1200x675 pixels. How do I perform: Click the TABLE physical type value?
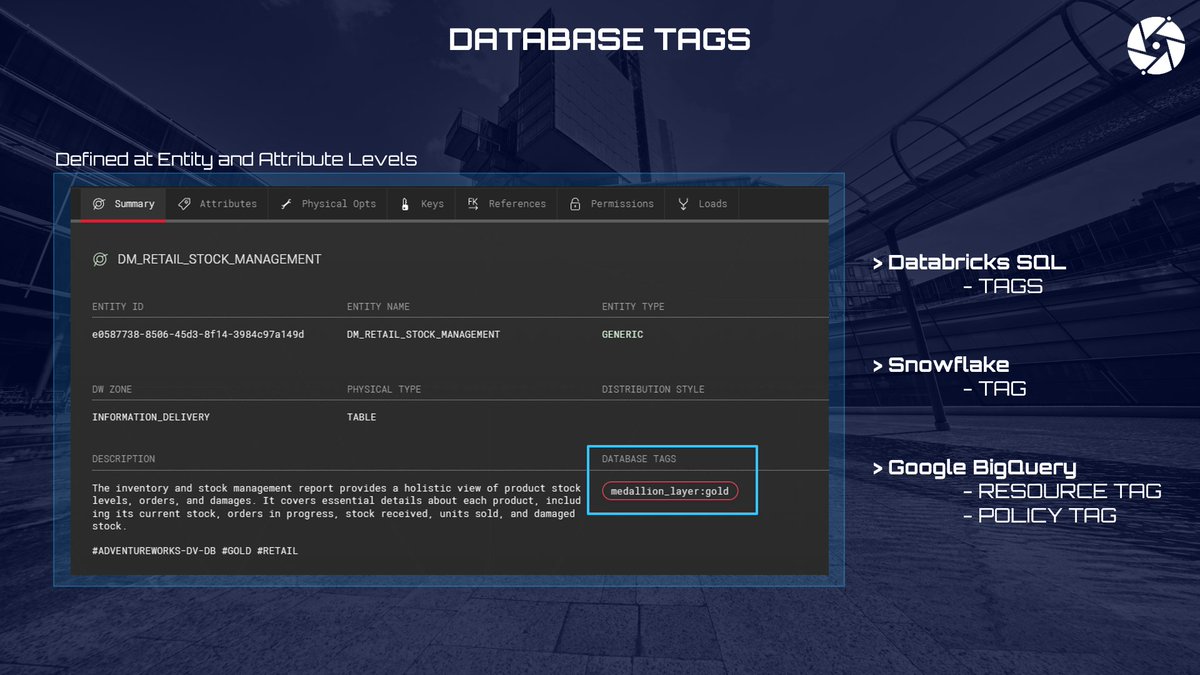click(x=361, y=417)
